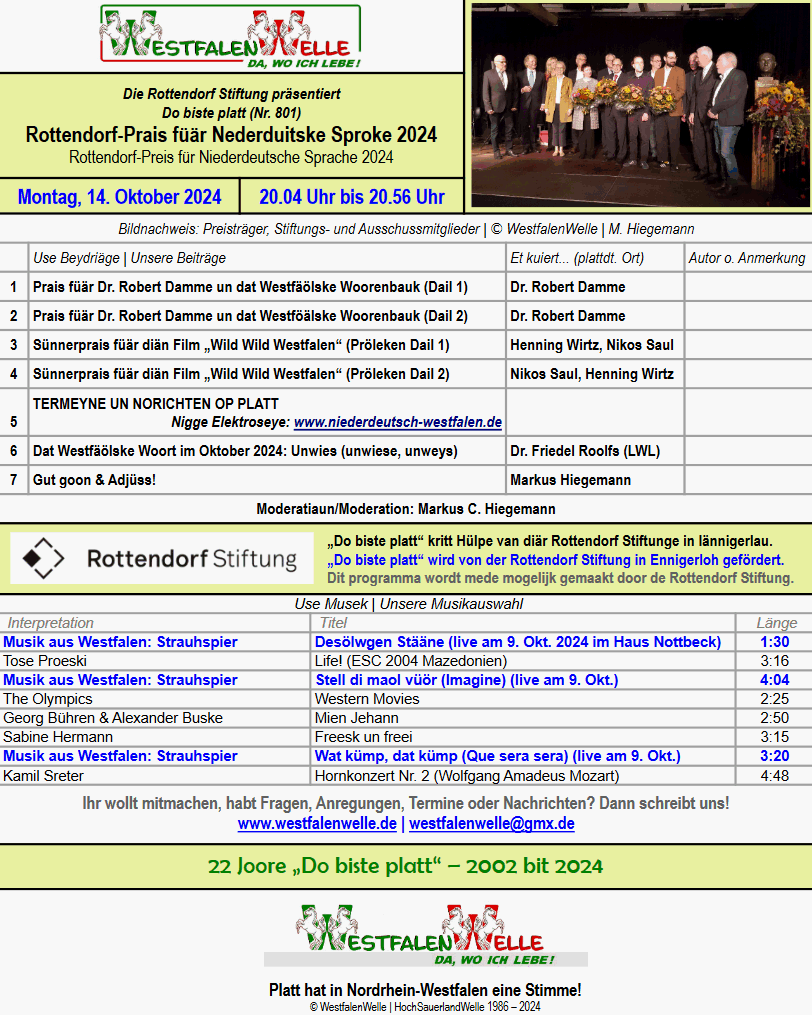This screenshot has height=1015, width=812.
Task: Click artist 'Sabine Hermann'
Action: [x=58, y=737]
